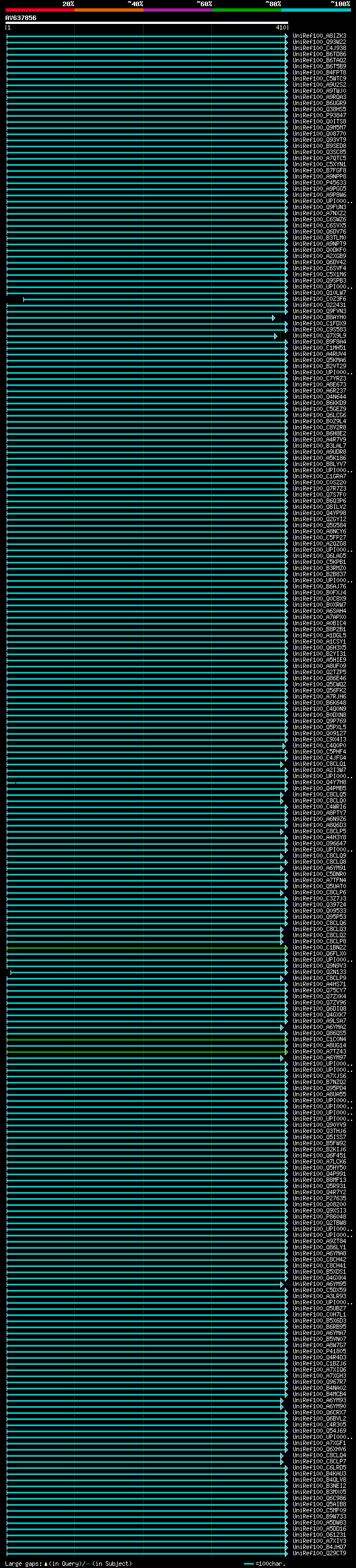Click the arrowhead ending the UniRef100_Q7X9L9 bar
Screen dimensions: 356x1568
(276, 336)
